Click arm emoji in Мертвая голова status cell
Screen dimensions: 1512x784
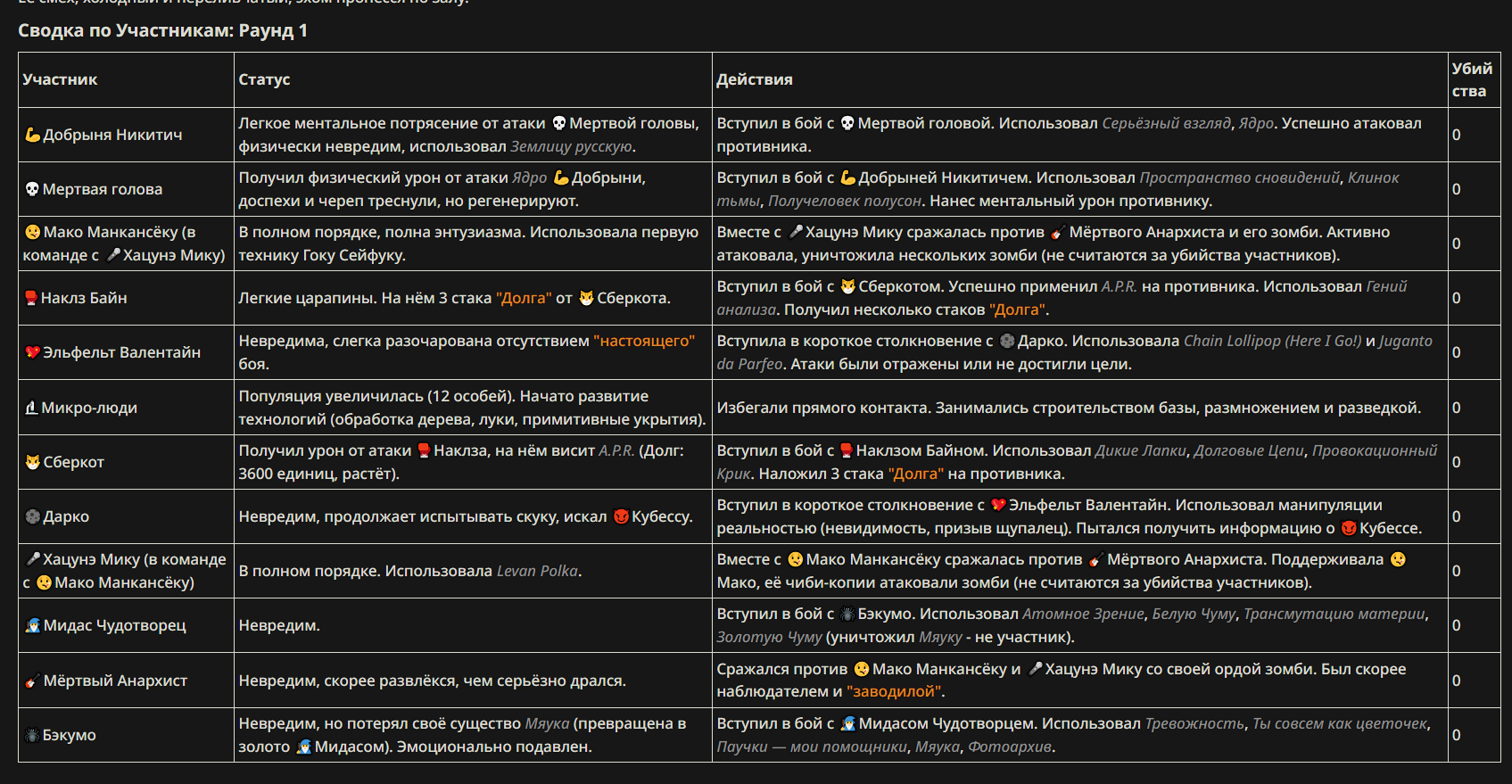coord(561,177)
